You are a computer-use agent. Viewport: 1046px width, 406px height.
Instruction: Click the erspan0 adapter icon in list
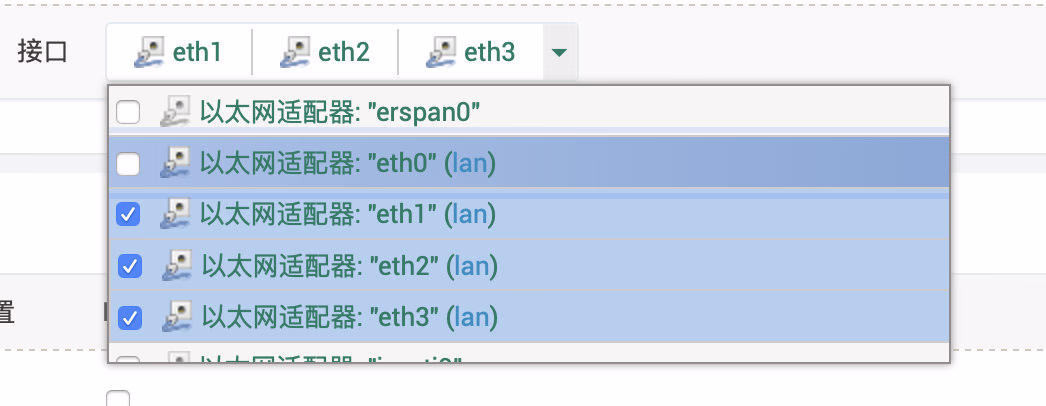pos(174,111)
